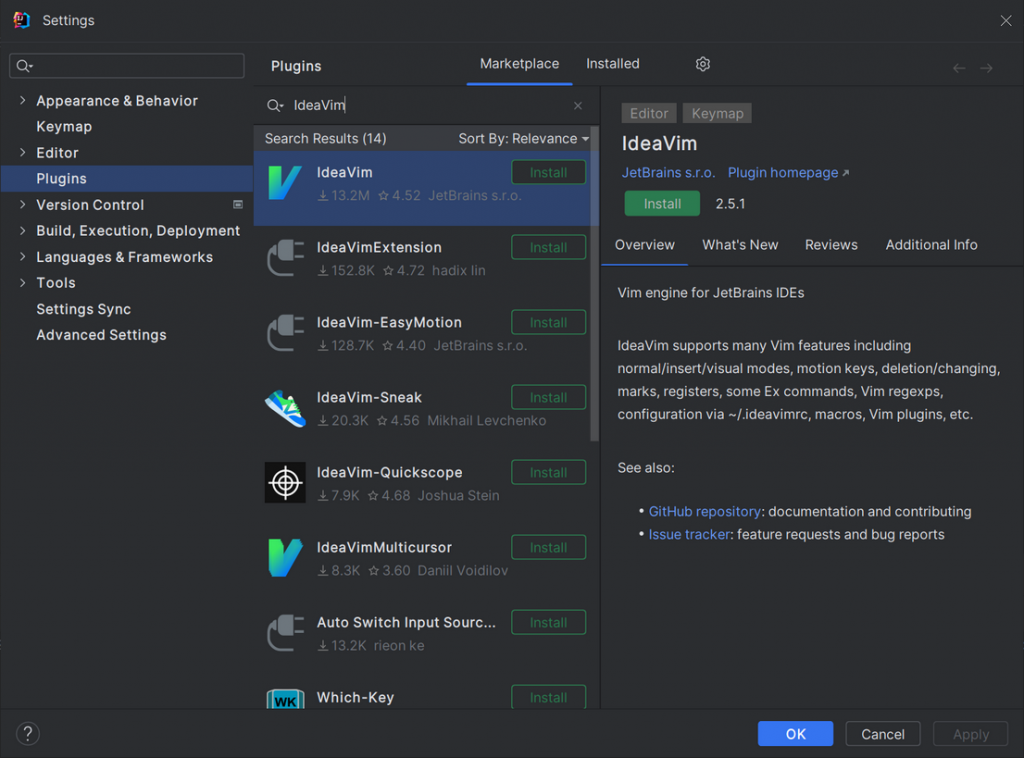The image size is (1024, 758).
Task: Select the IdeaVim-Sneak sneaker icon
Action: 285,408
